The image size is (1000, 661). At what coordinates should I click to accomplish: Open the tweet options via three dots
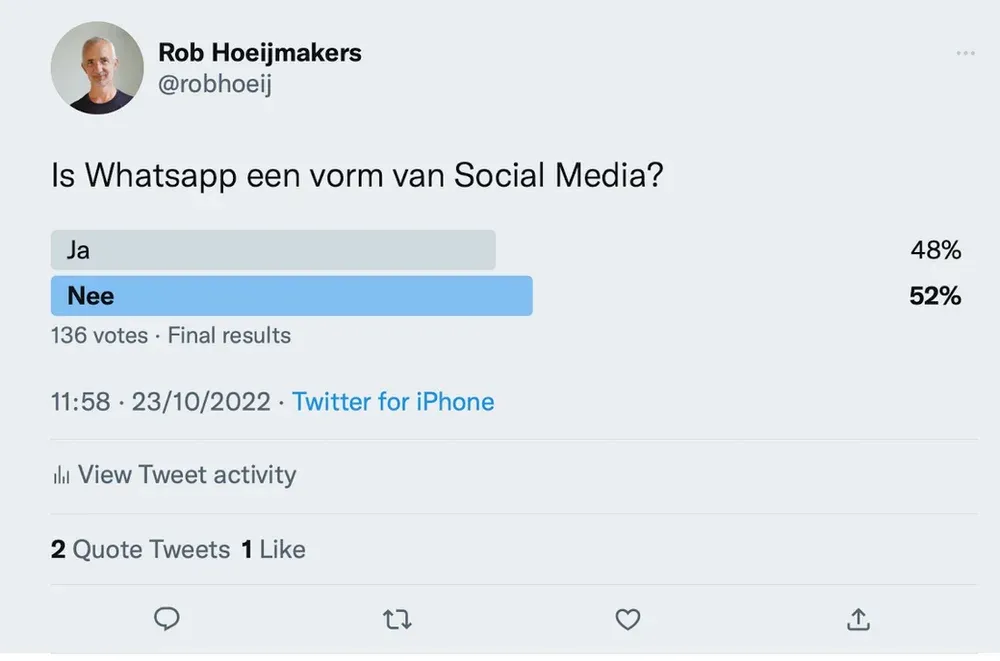pyautogui.click(x=966, y=52)
